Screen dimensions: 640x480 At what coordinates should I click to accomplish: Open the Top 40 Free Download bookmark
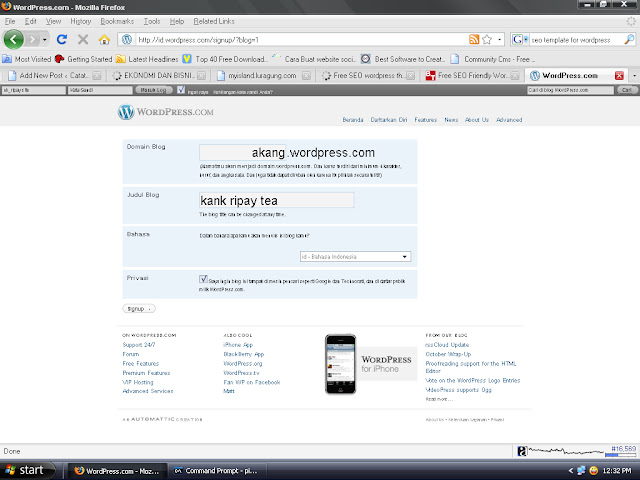[225, 59]
